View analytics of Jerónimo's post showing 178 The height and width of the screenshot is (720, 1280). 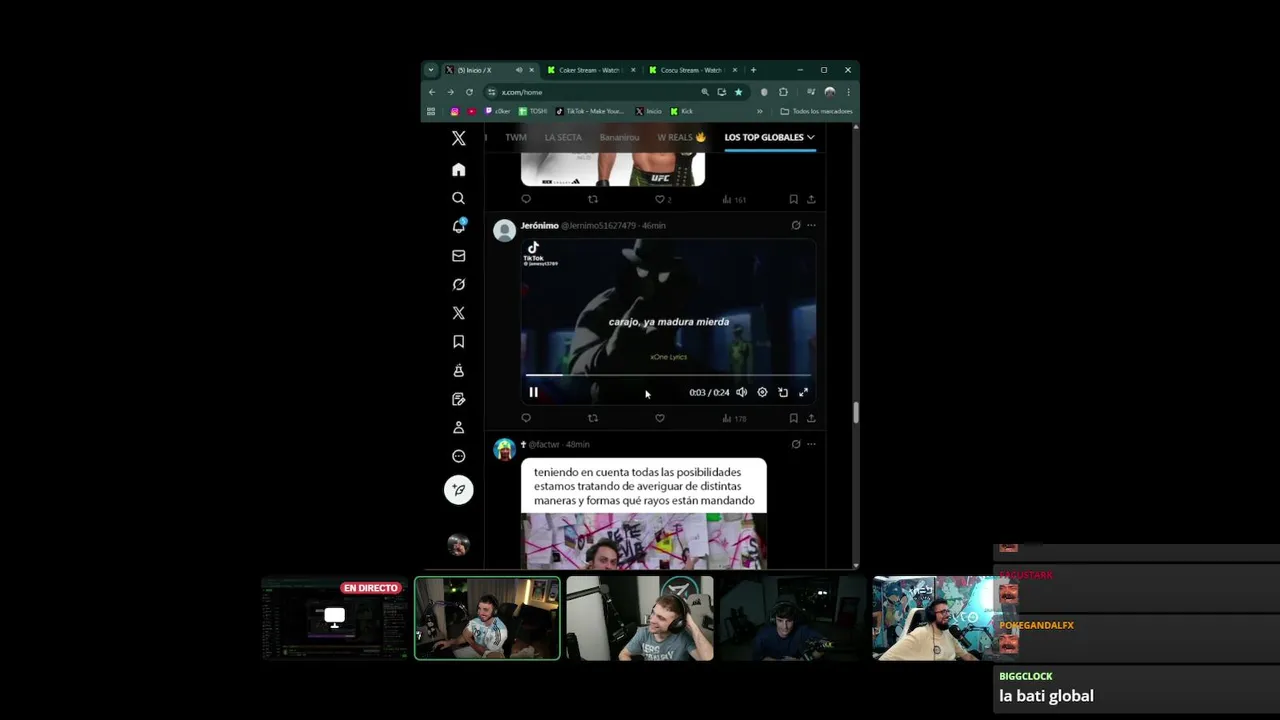734,418
